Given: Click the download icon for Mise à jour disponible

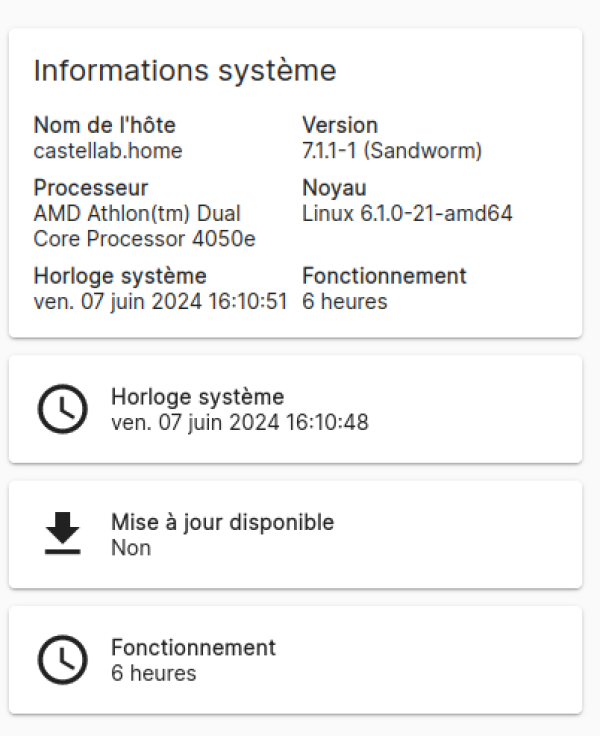Looking at the screenshot, I should pyautogui.click(x=62, y=534).
